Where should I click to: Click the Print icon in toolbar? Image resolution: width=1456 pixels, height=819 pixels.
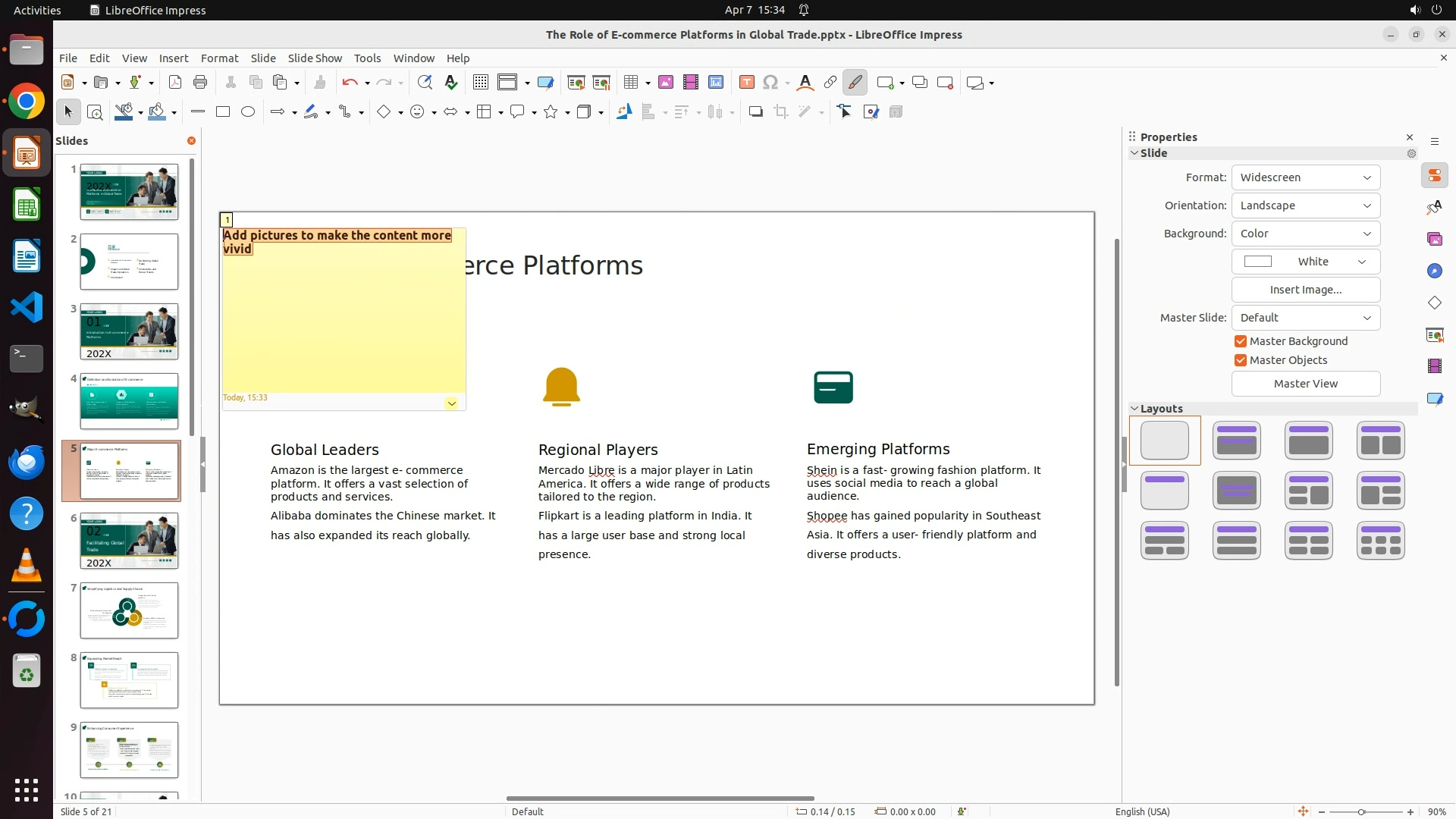200,83
